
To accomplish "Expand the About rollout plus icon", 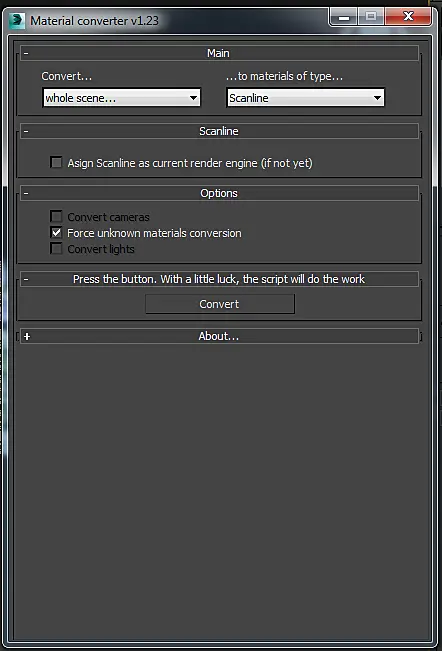I will point(27,336).
